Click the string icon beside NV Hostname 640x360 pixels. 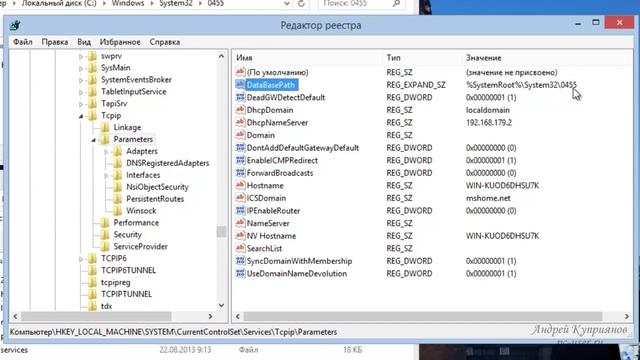pyautogui.click(x=240, y=236)
